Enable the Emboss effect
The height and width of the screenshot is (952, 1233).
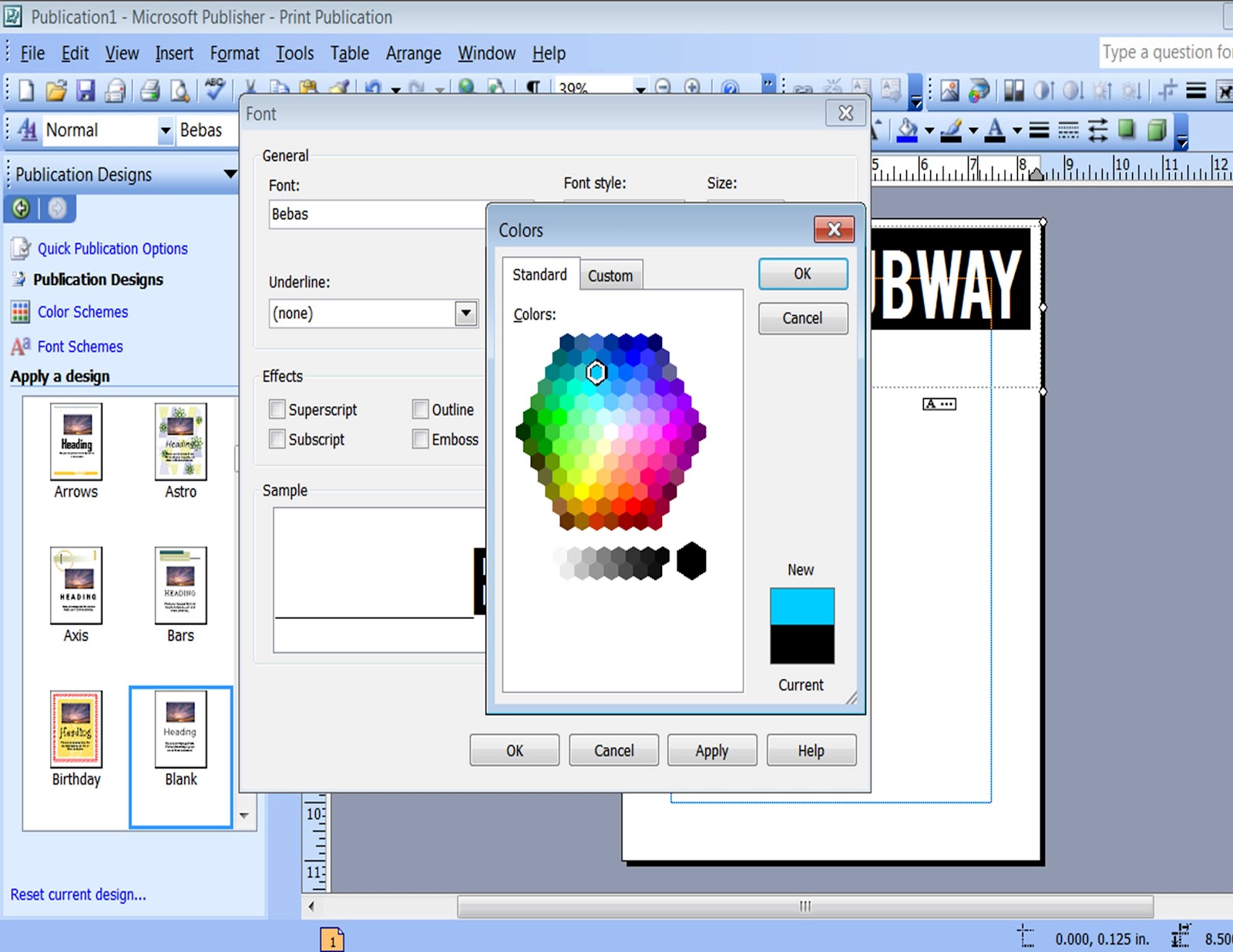pos(421,439)
